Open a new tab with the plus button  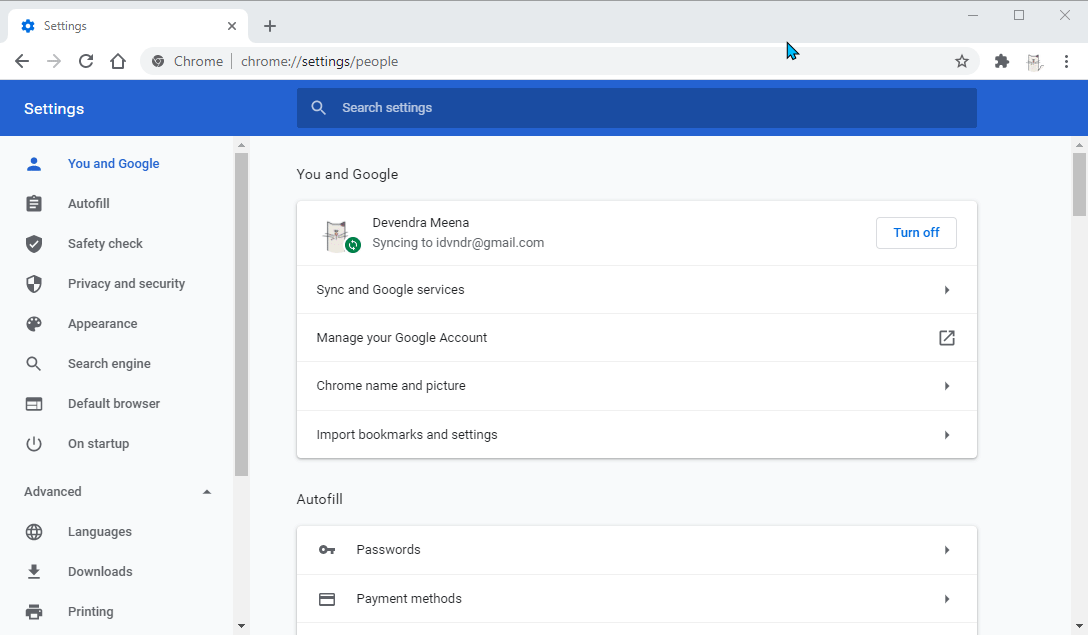tap(270, 26)
